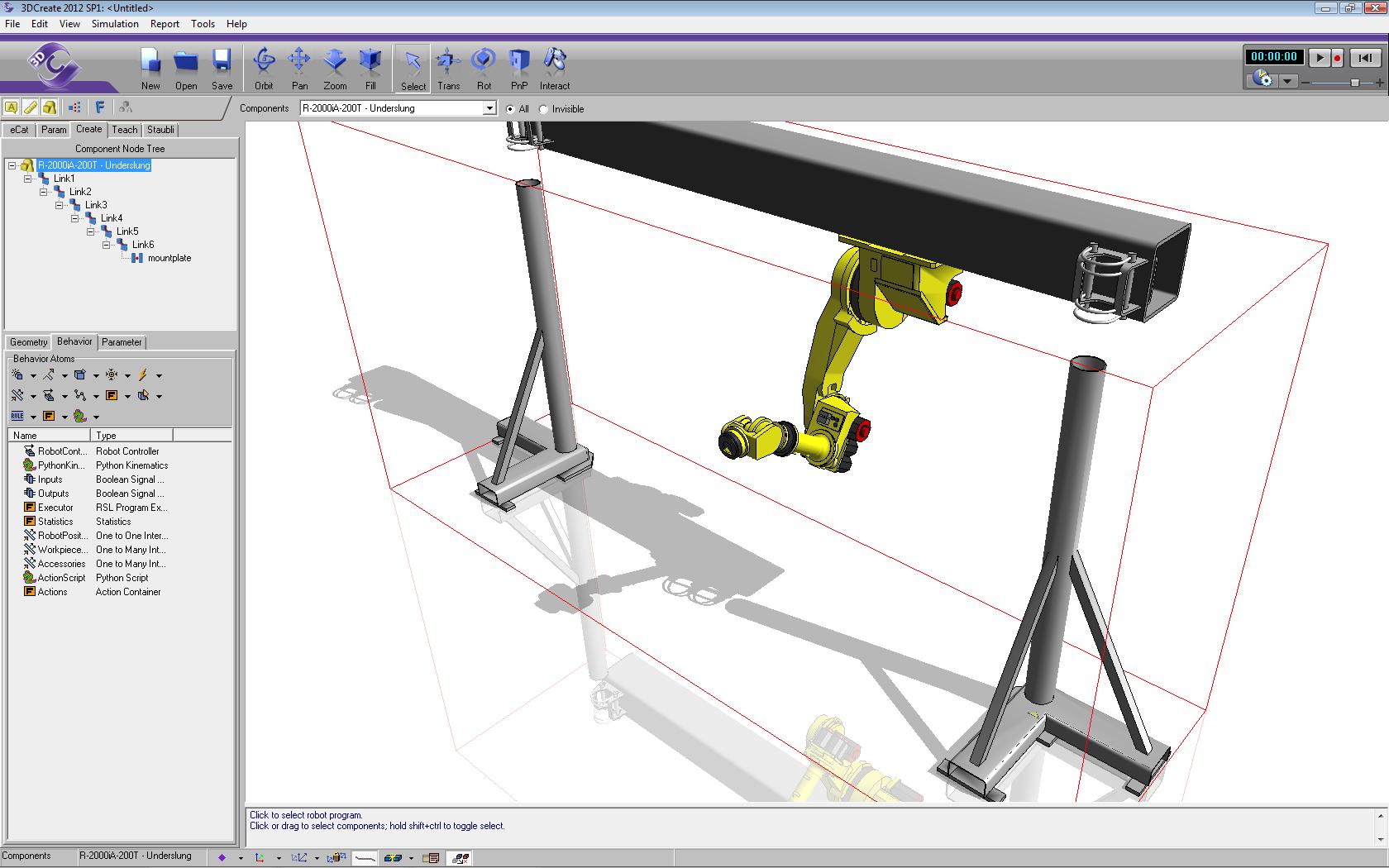Collapse the Link3 tree node
1389x868 pixels.
[60, 205]
